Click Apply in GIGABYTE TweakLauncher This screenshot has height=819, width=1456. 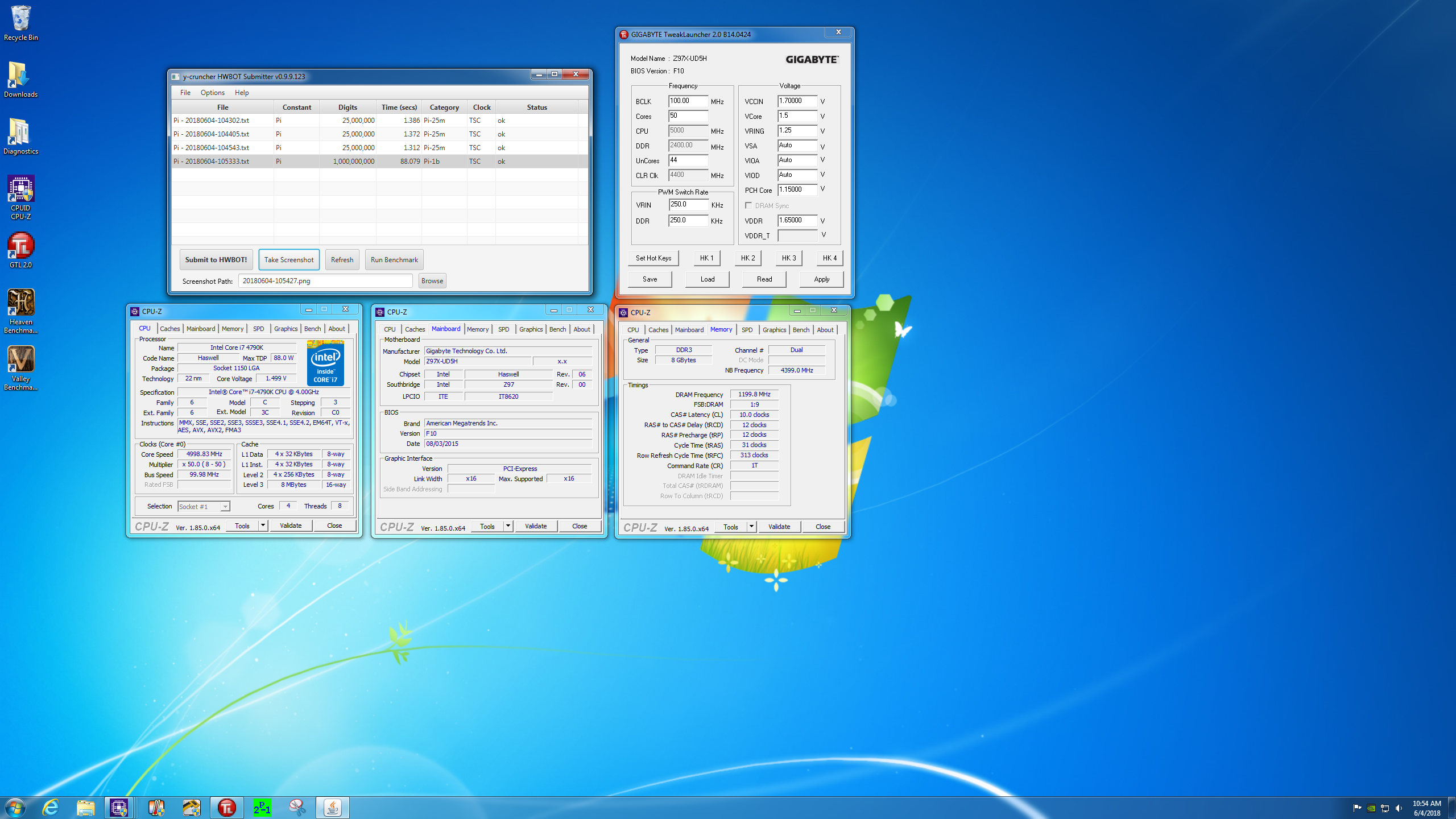point(821,279)
